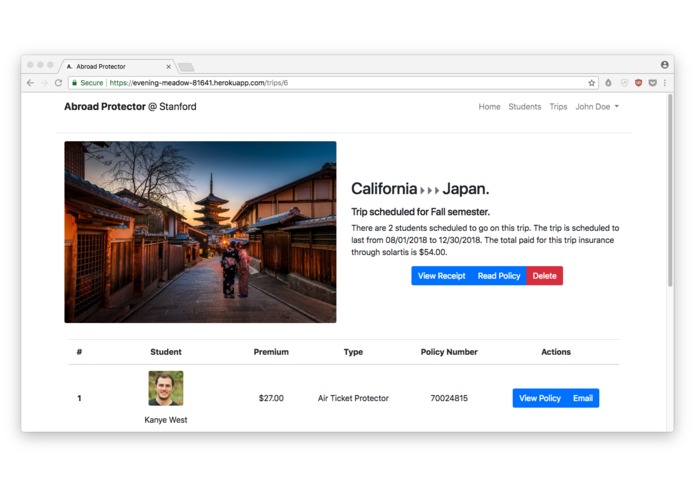Click the Actions column header
This screenshot has width=695, height=494.
[x=556, y=352]
